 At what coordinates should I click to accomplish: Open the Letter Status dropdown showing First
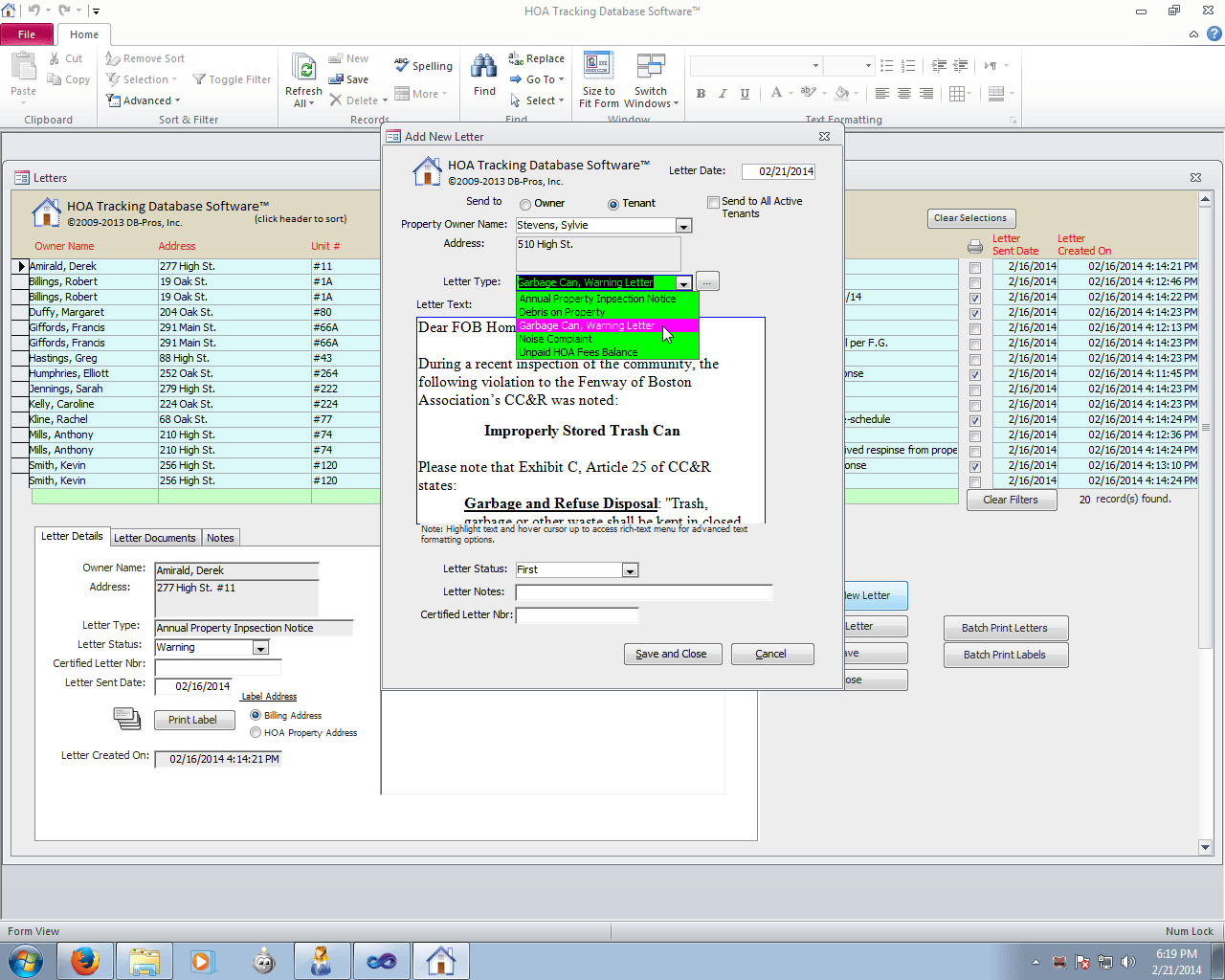coord(630,569)
